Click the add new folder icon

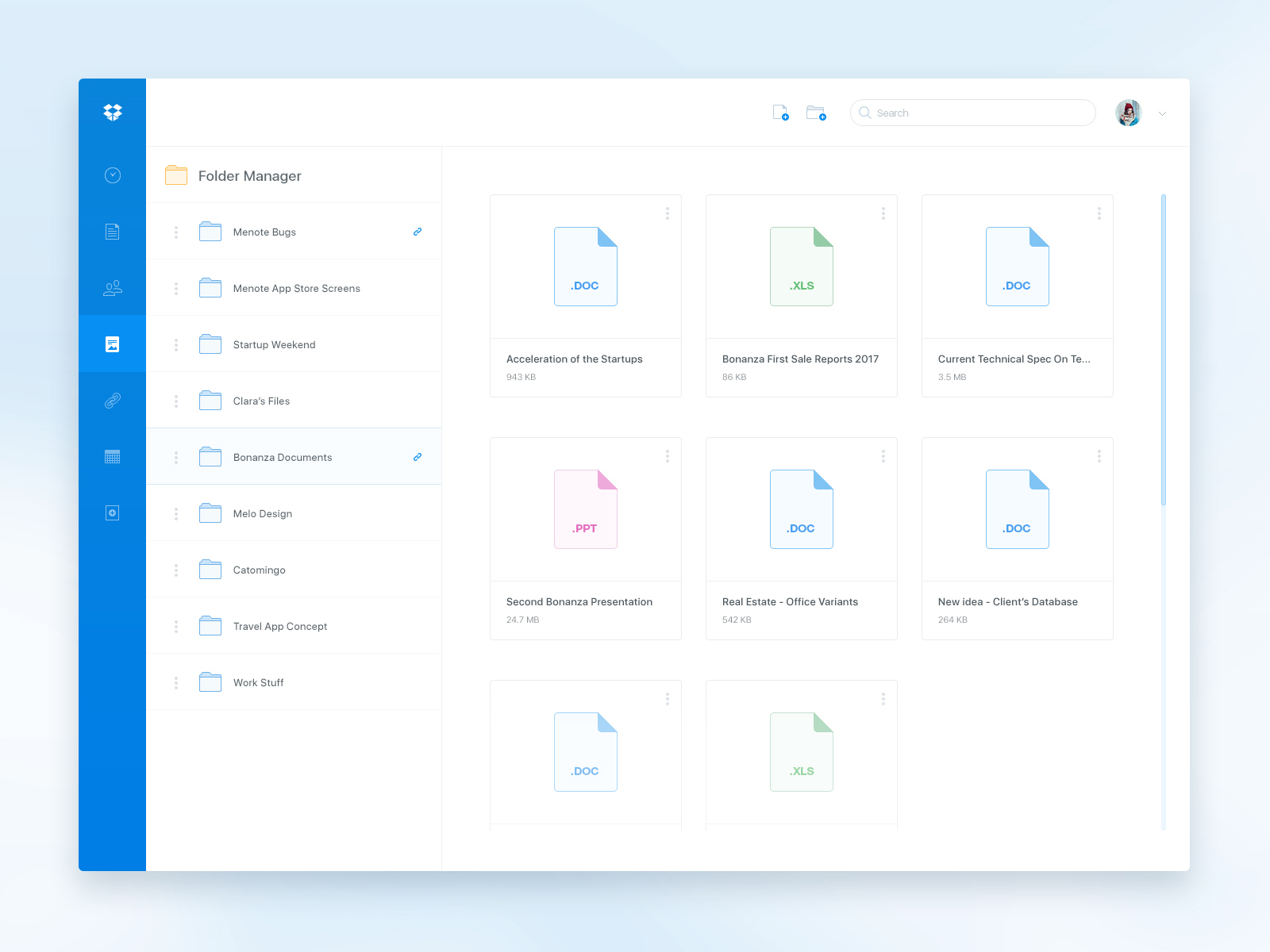[x=816, y=113]
